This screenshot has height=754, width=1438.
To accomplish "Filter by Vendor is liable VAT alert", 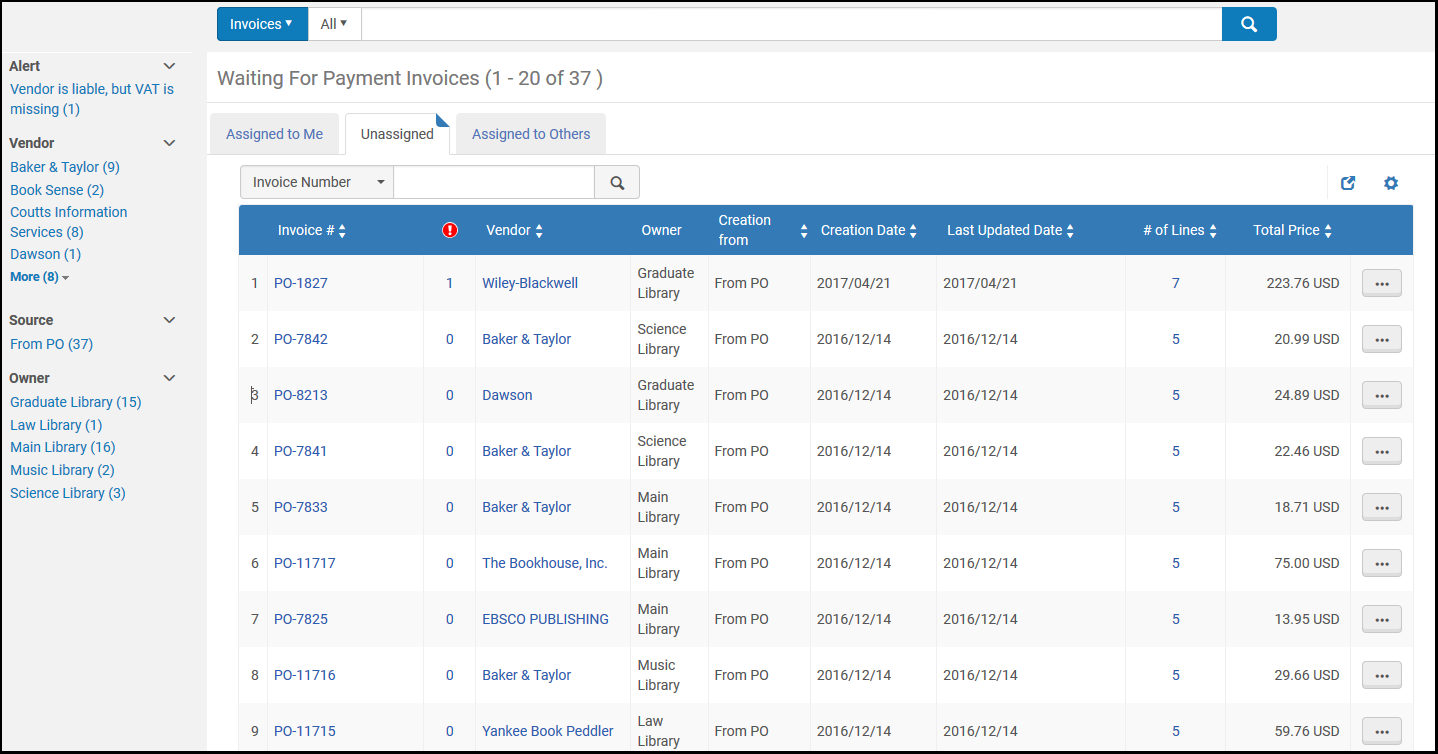I will pyautogui.click(x=92, y=99).
